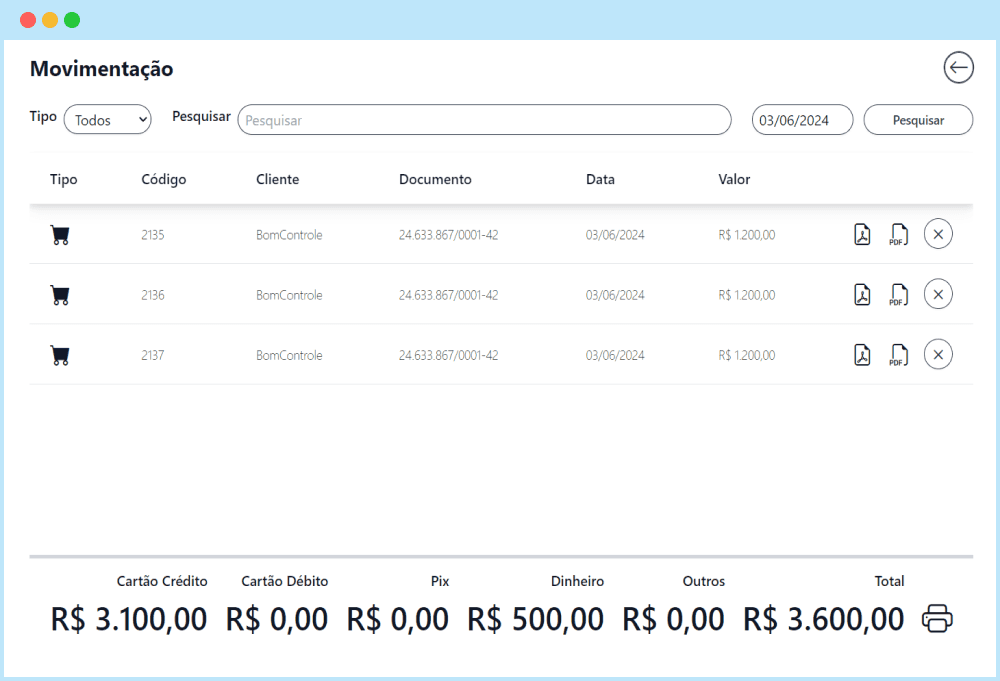The height and width of the screenshot is (681, 1000).
Task: Click the Cliente column header
Action: 277,179
